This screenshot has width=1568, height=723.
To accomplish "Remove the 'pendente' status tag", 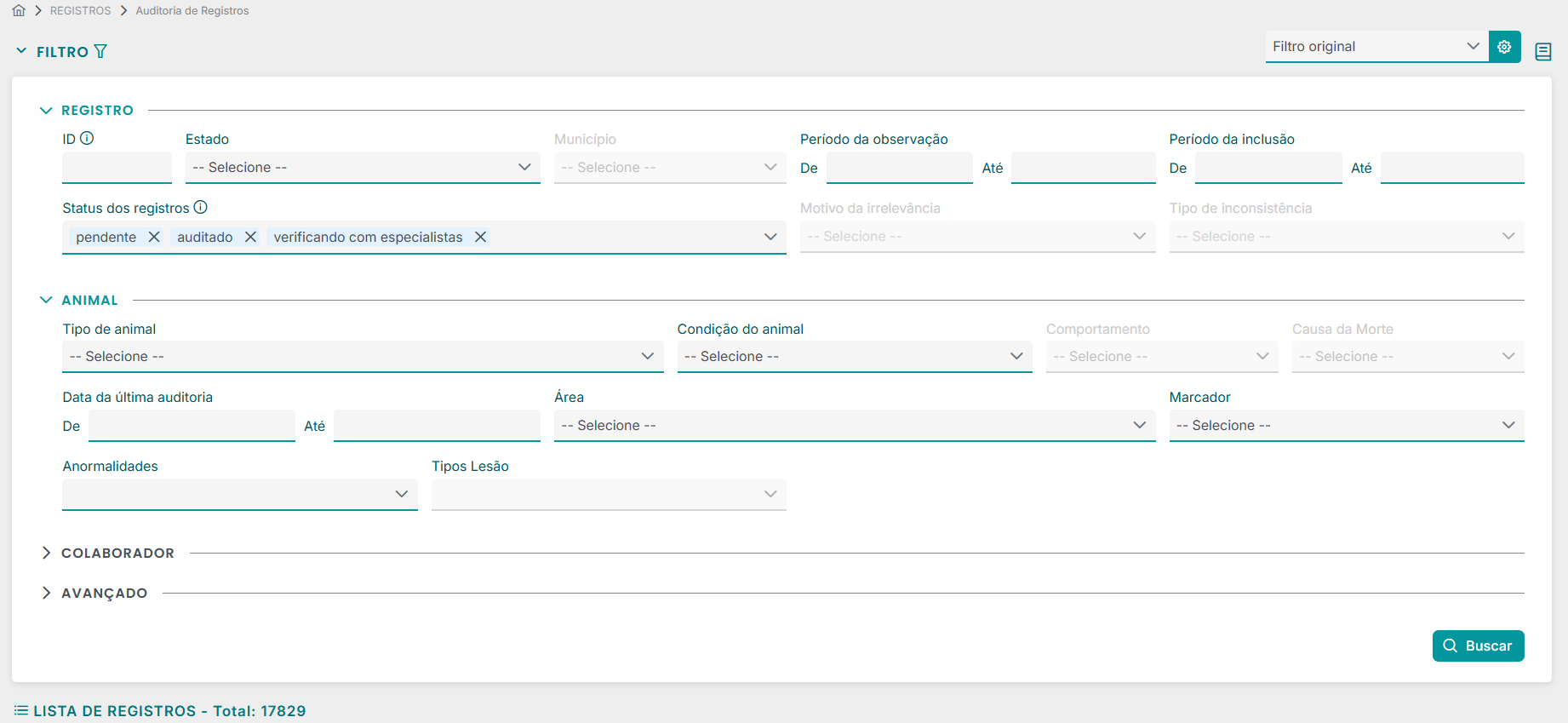I will [154, 238].
